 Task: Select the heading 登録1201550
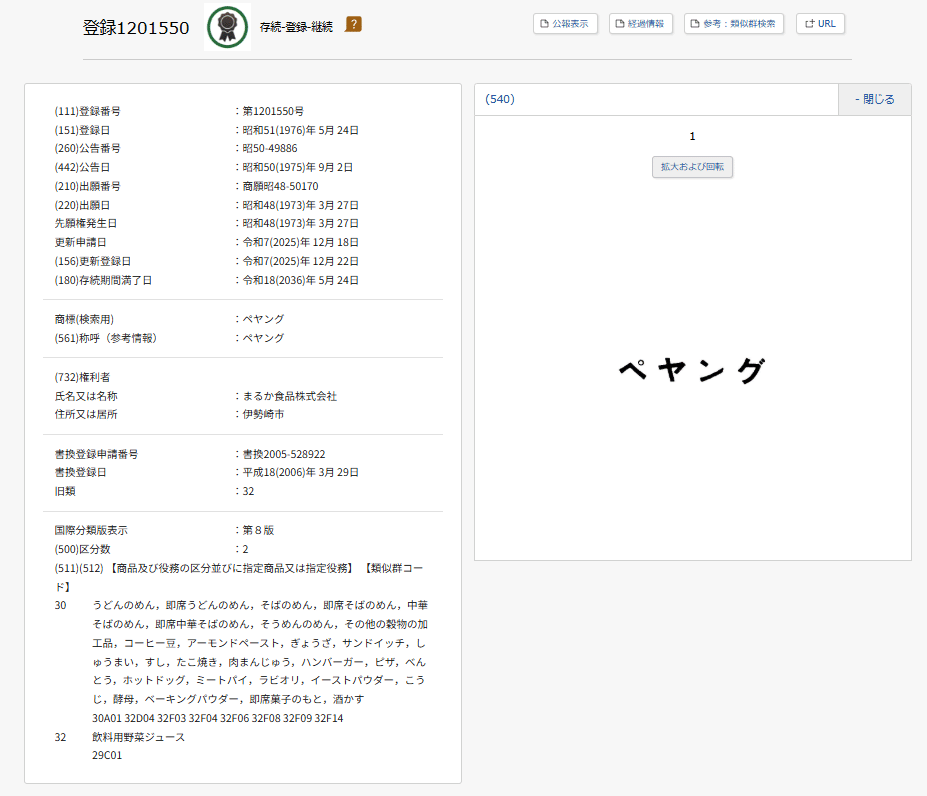click(x=136, y=28)
